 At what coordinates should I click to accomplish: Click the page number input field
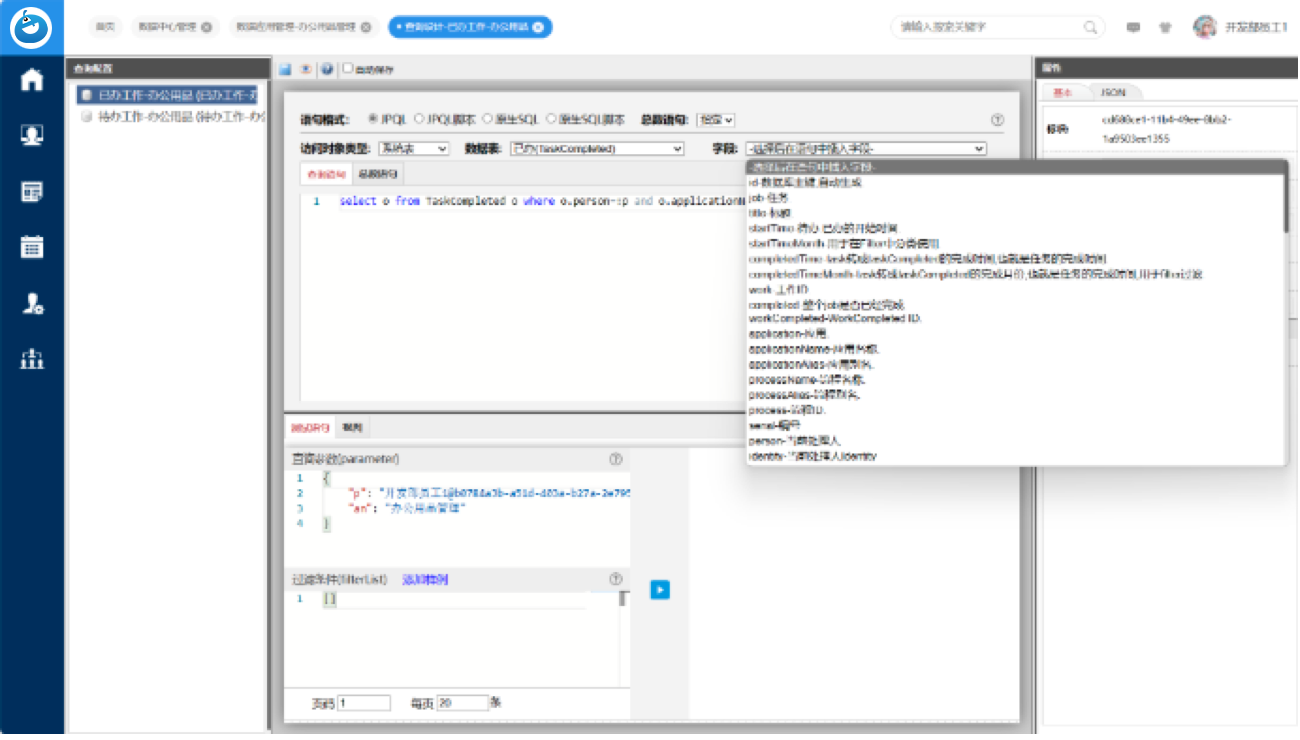[x=364, y=703]
